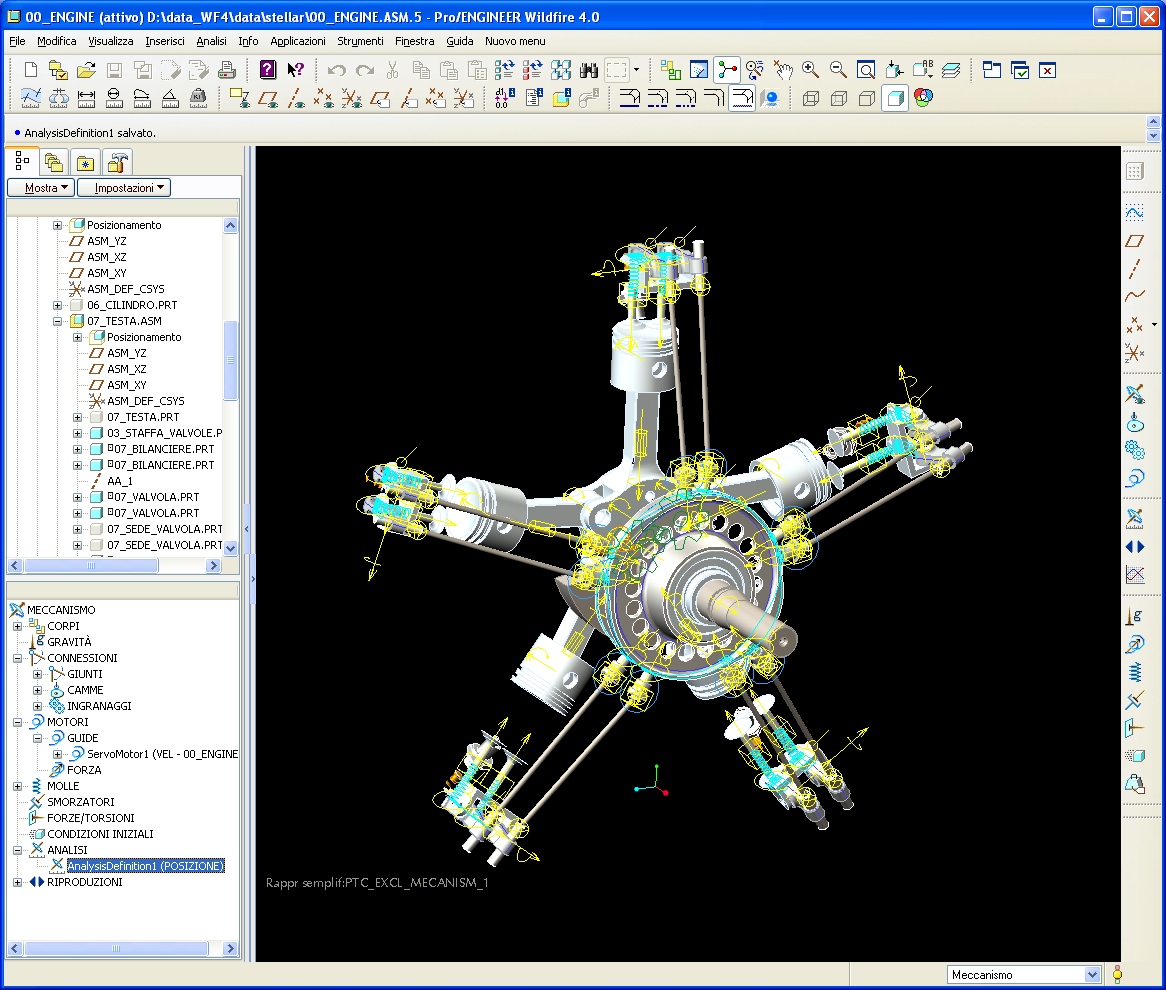Click the weight mass properties icon

coord(199,97)
